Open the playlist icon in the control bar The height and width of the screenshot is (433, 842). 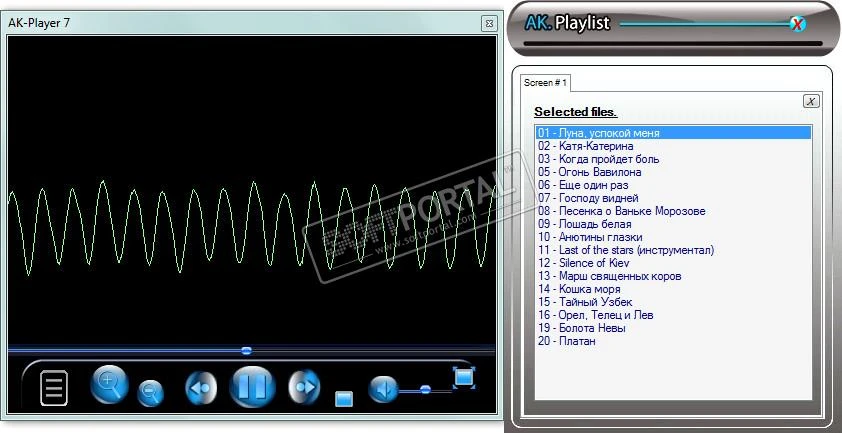click(x=54, y=387)
